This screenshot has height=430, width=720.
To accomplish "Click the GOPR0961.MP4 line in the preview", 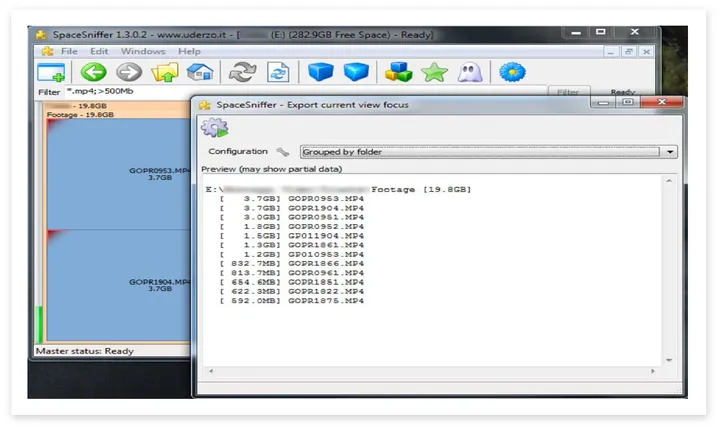I will click(x=292, y=272).
